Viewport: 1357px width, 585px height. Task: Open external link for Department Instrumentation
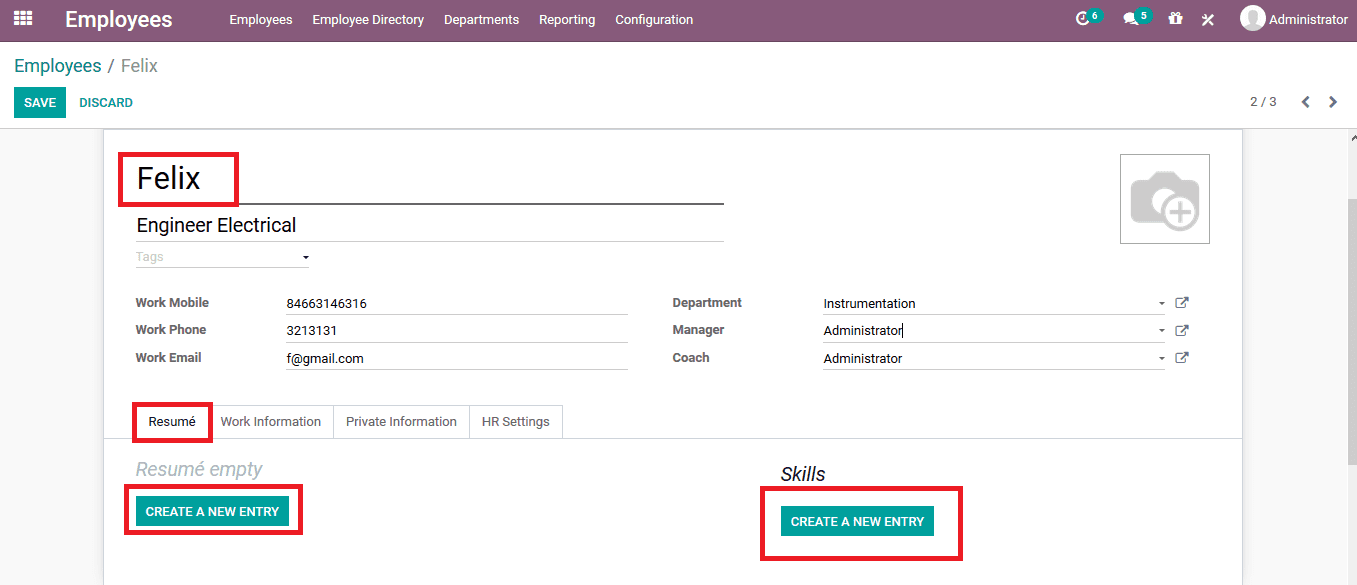point(1181,303)
